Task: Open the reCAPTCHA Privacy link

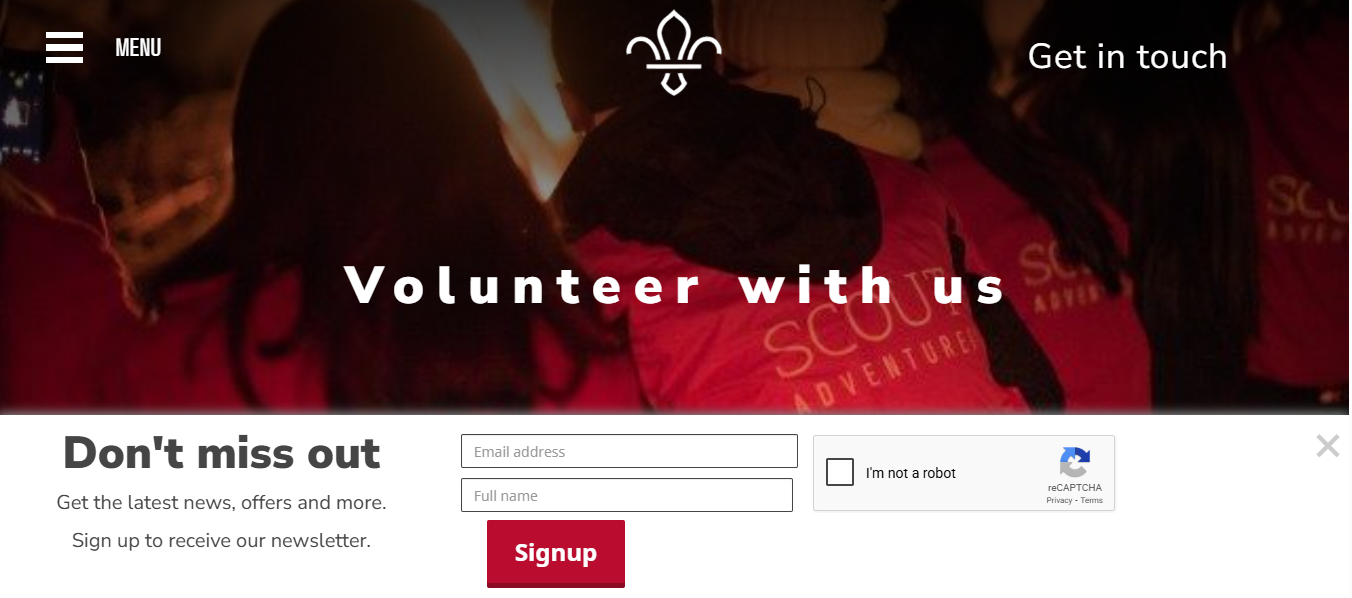Action: click(1059, 500)
